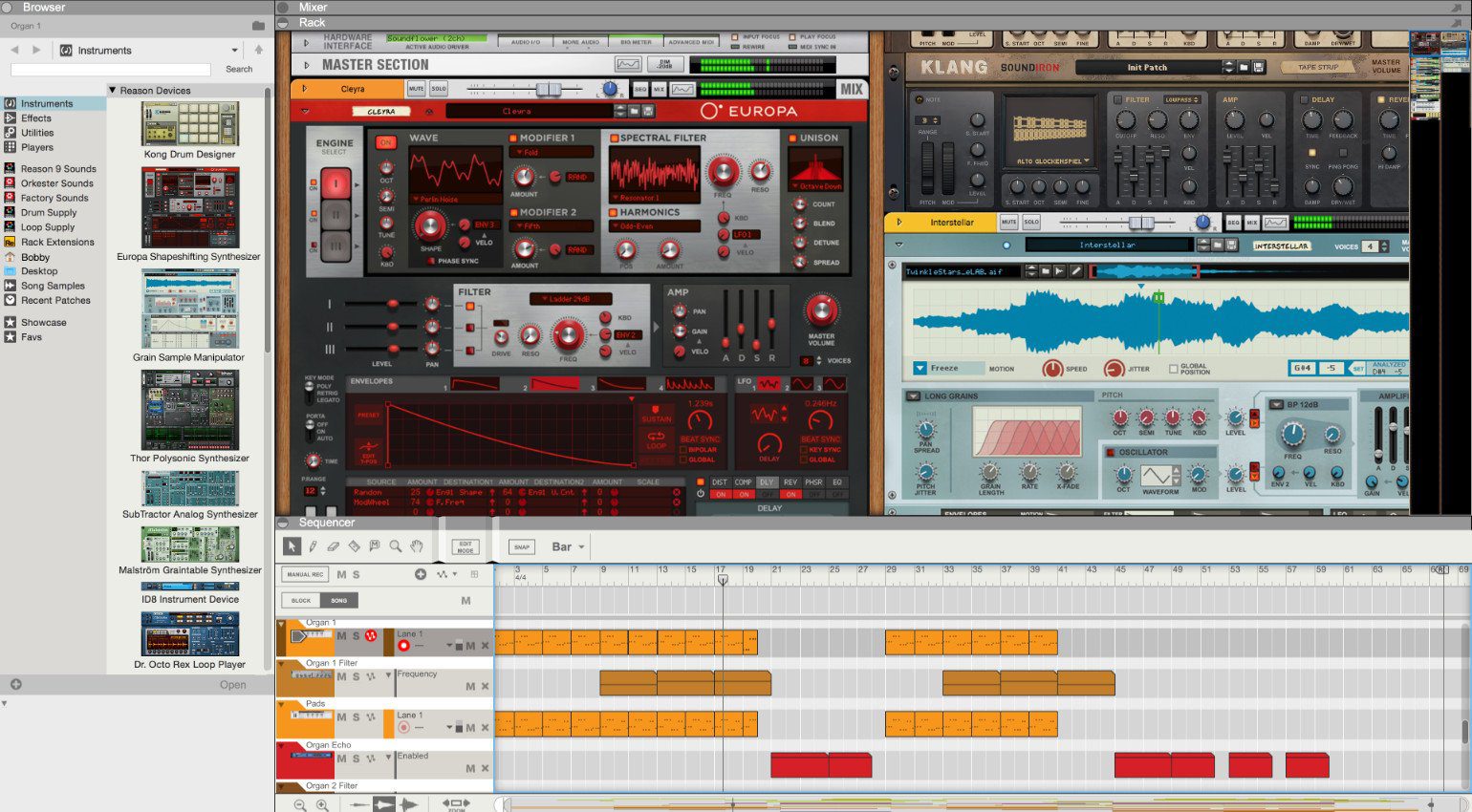Image resolution: width=1472 pixels, height=812 pixels.
Task: Click Edit Mode button in Sequencer
Action: [x=465, y=547]
